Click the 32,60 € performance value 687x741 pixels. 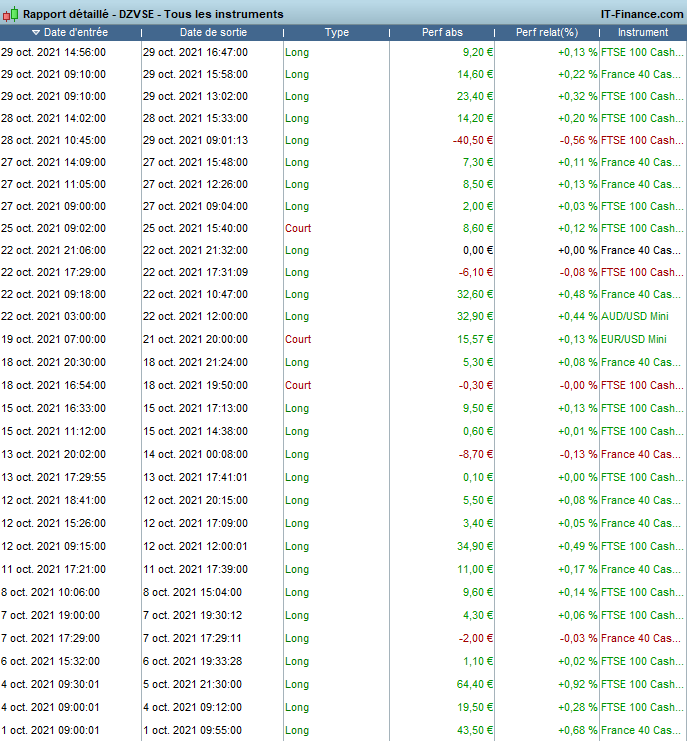[x=475, y=294]
